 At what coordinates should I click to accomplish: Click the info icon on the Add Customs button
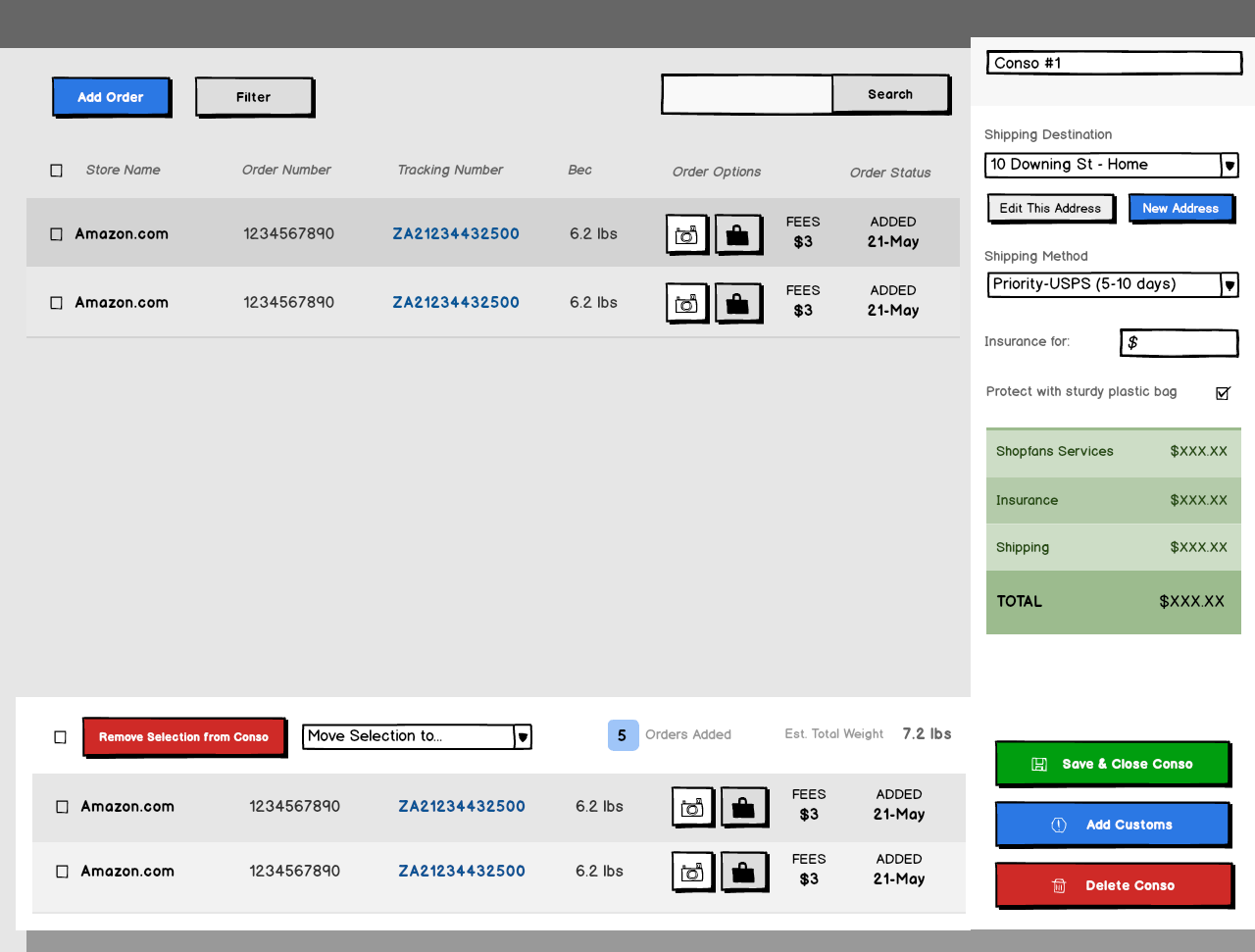coord(1059,825)
